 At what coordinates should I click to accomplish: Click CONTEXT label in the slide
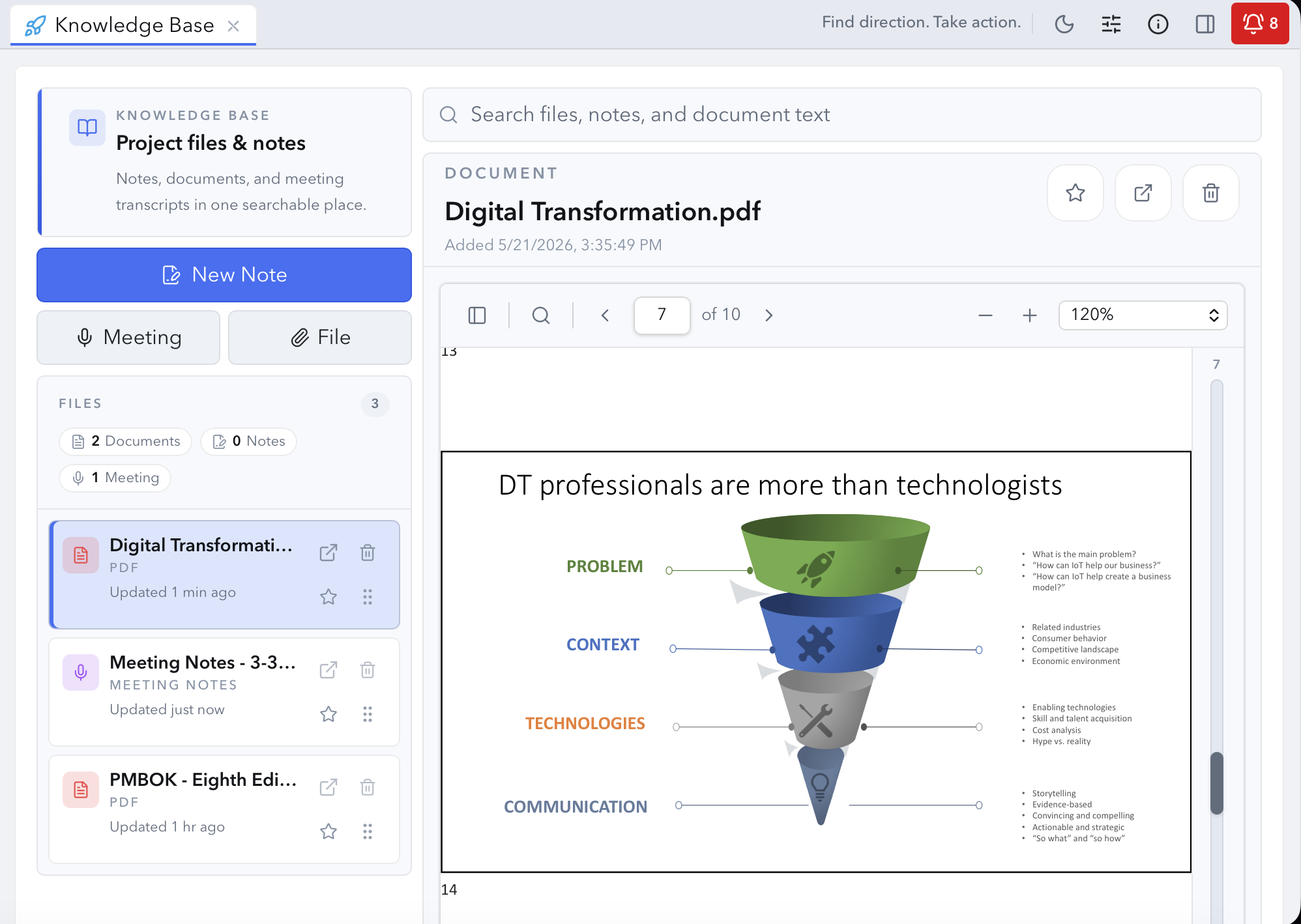pos(602,644)
